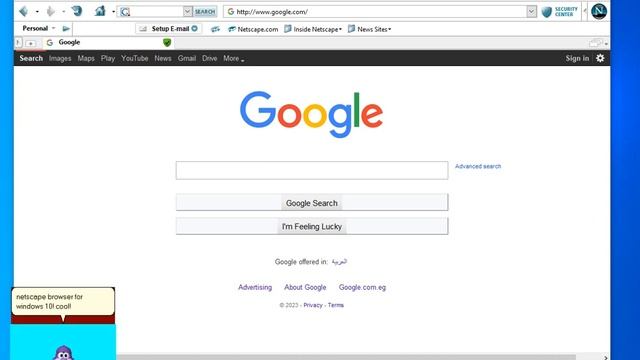Image resolution: width=640 pixels, height=360 pixels.
Task: Open the Google settings gear icon
Action: [600, 58]
